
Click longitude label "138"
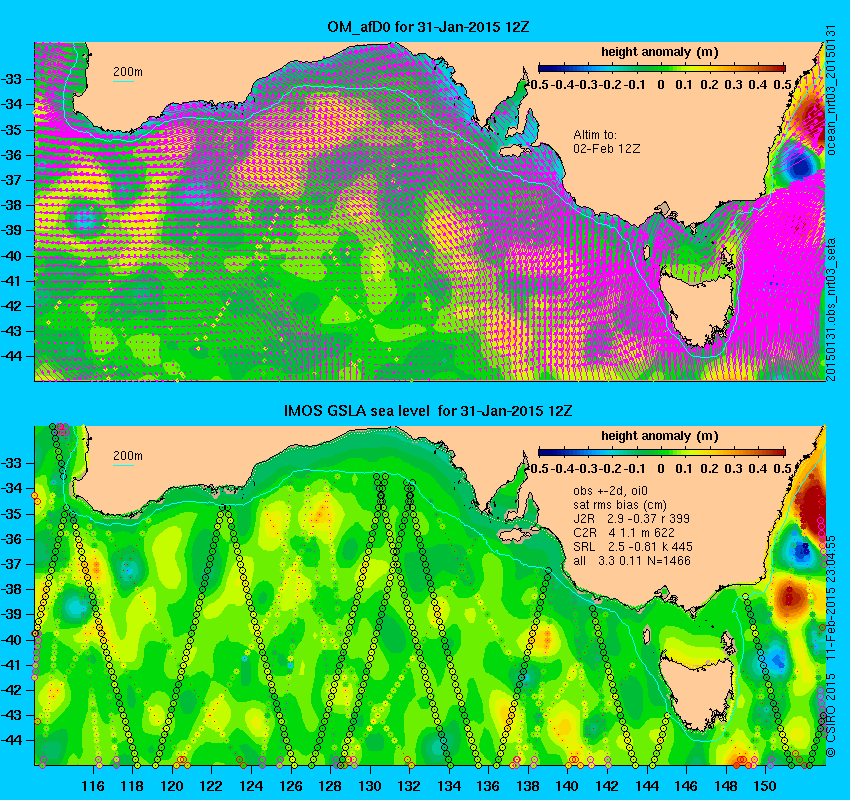click(x=528, y=786)
